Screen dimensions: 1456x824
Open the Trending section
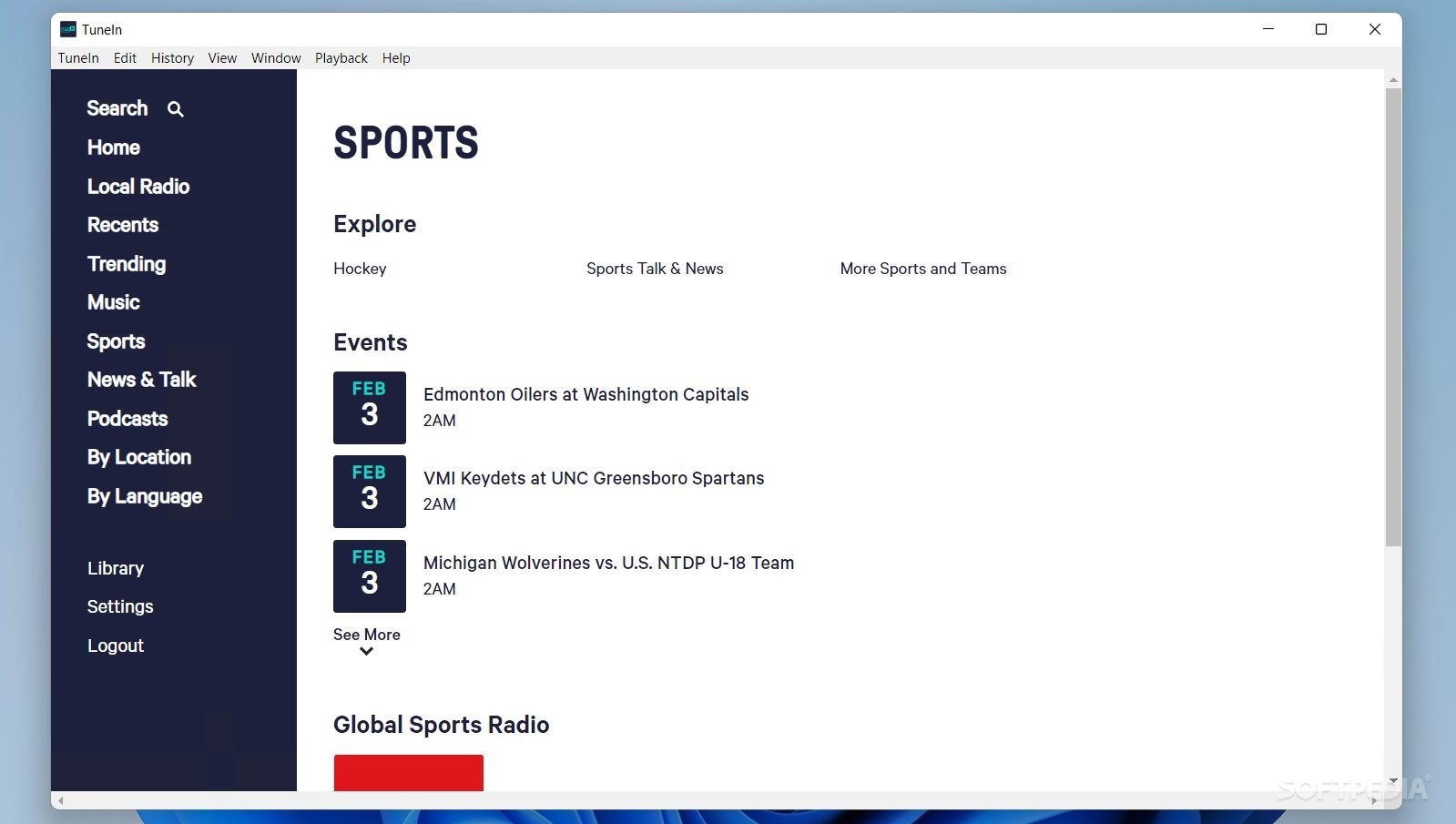(127, 264)
